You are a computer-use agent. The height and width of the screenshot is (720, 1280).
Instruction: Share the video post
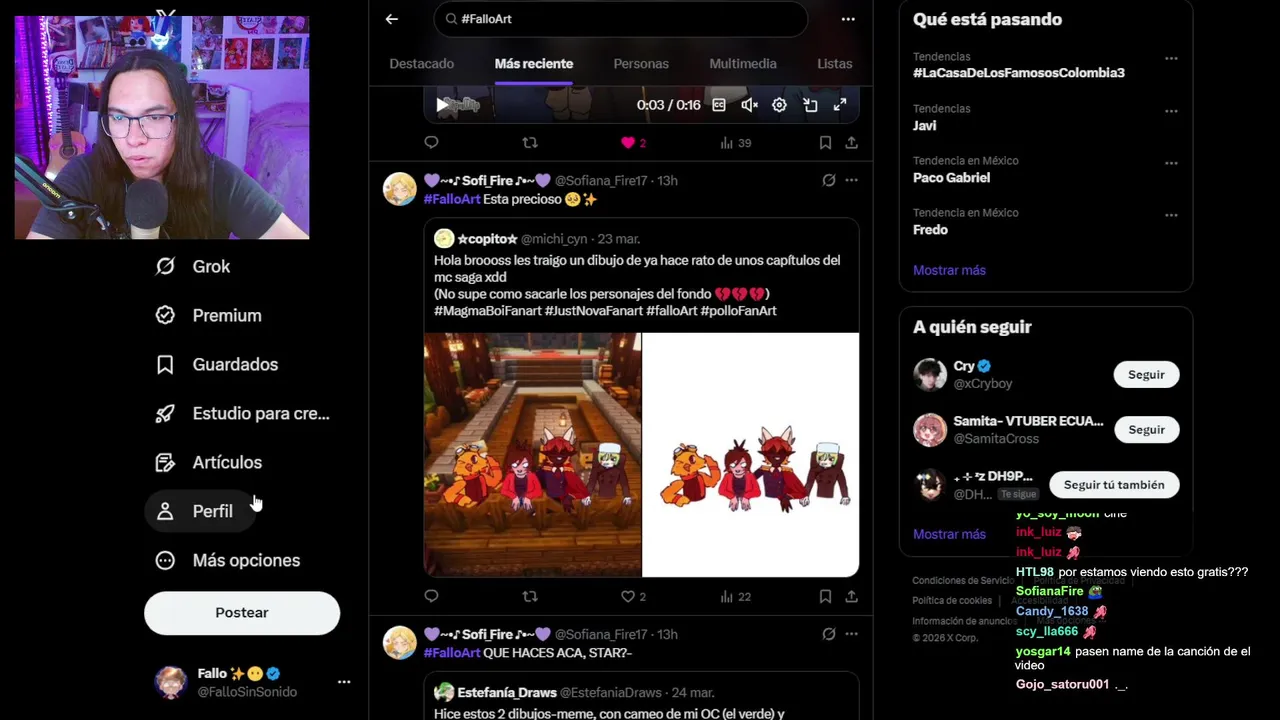pyautogui.click(x=851, y=143)
